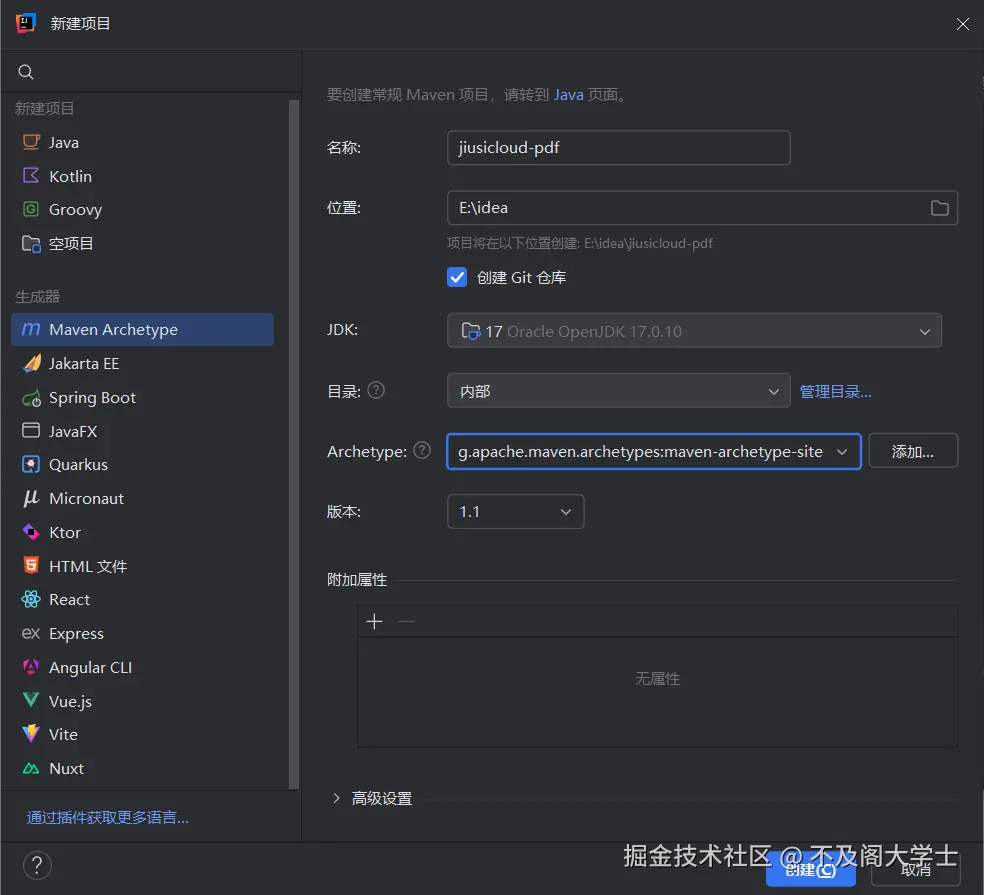
Task: Open the 目录 内部 dropdown
Action: pyautogui.click(x=618, y=390)
